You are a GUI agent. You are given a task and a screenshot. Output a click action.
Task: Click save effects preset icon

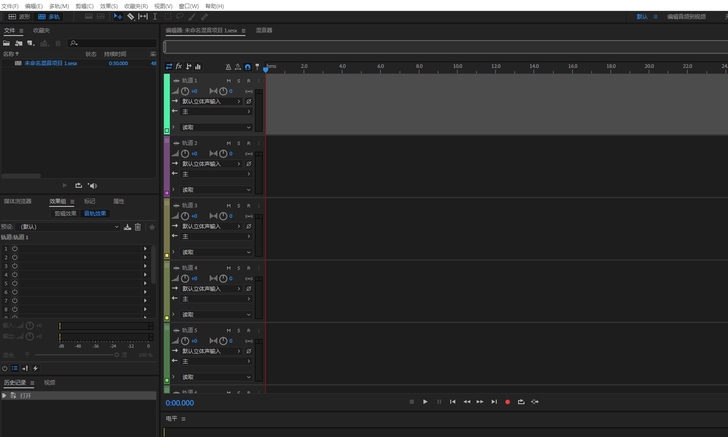click(127, 227)
